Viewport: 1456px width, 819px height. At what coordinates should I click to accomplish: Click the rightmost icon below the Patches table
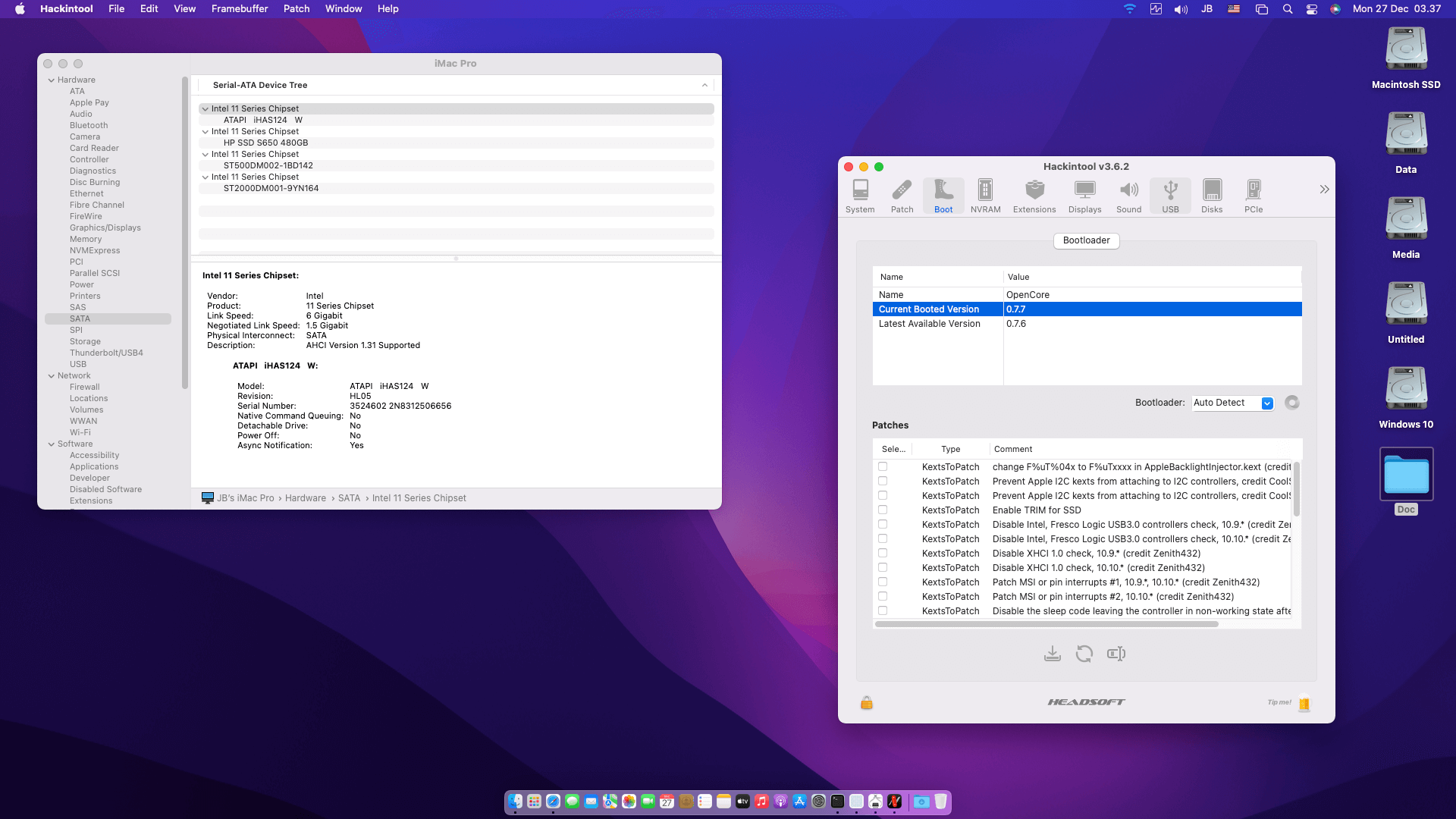click(x=1116, y=654)
